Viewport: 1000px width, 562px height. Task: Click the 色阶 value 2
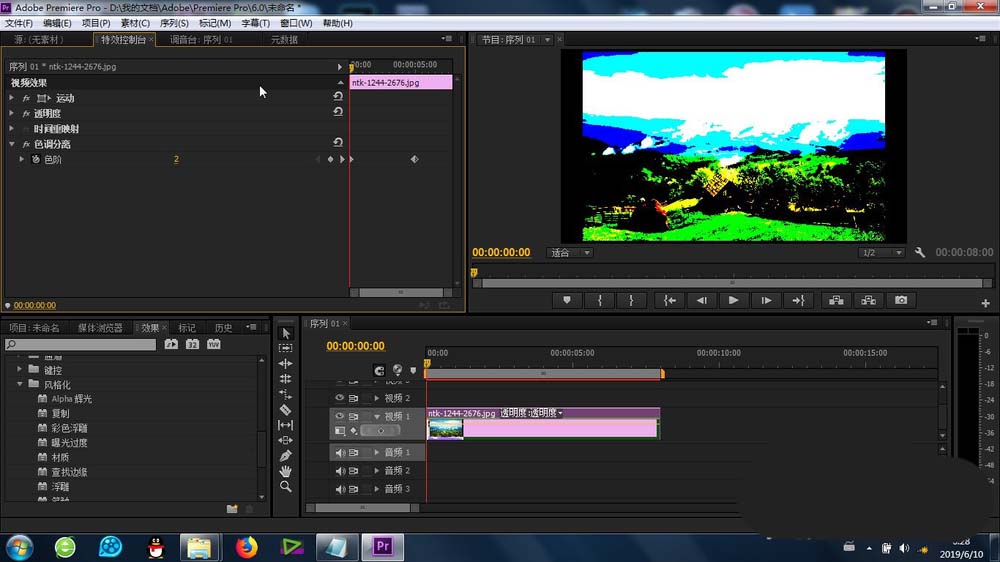click(176, 160)
